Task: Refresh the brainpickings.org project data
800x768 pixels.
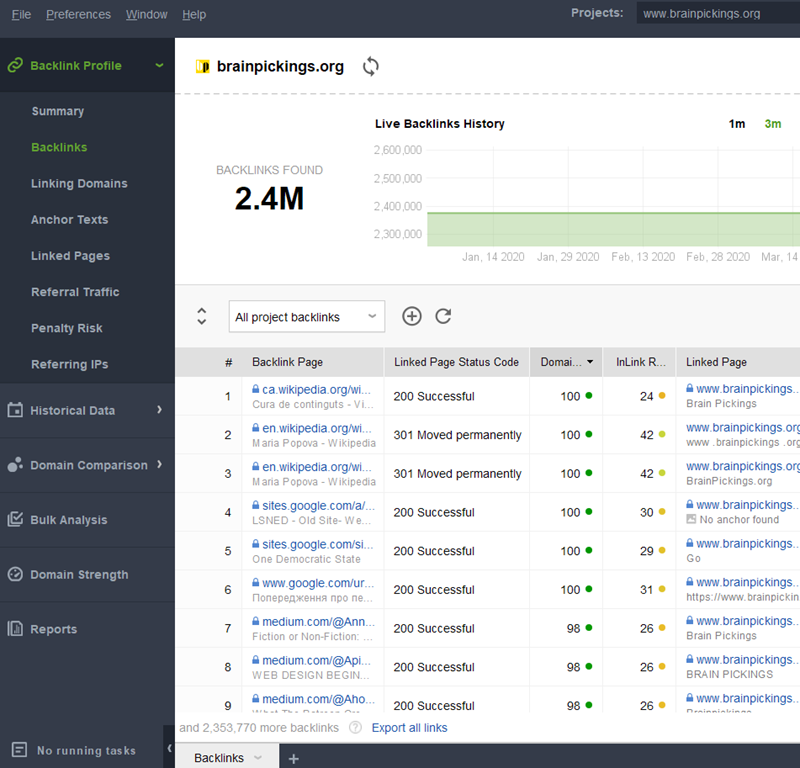Action: pos(369,65)
